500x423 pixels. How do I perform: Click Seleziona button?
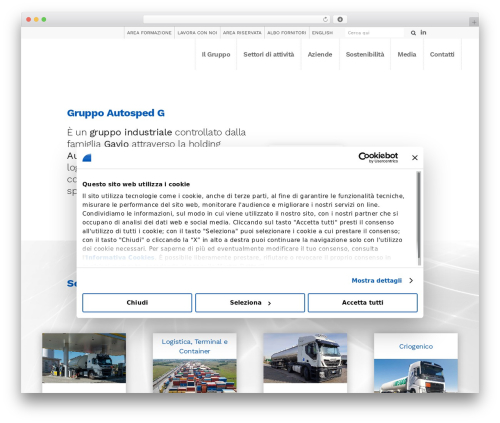(250, 303)
